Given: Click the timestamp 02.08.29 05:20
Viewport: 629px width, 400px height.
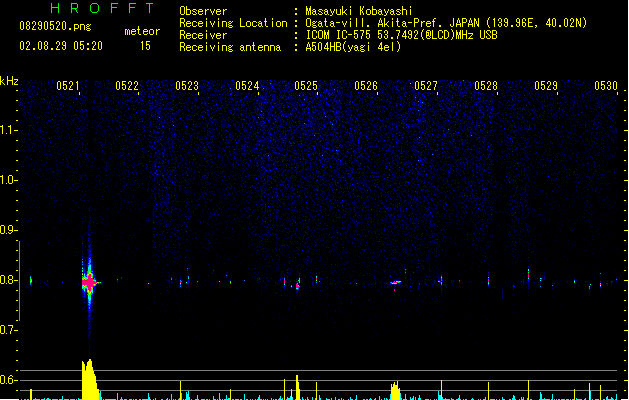Looking at the screenshot, I should tap(61, 46).
